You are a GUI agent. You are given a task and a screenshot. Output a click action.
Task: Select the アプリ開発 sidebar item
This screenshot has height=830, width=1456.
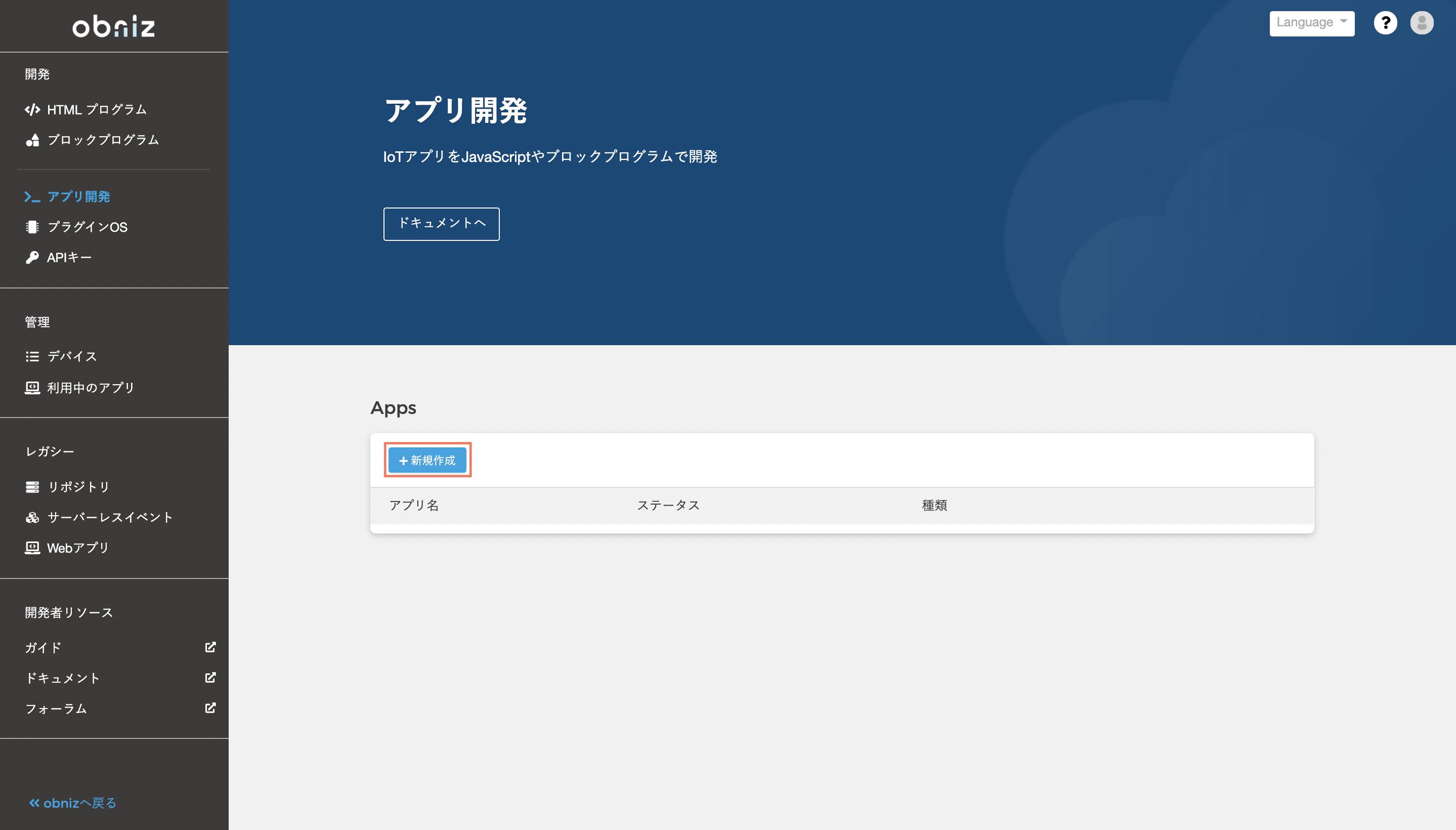[x=79, y=197]
